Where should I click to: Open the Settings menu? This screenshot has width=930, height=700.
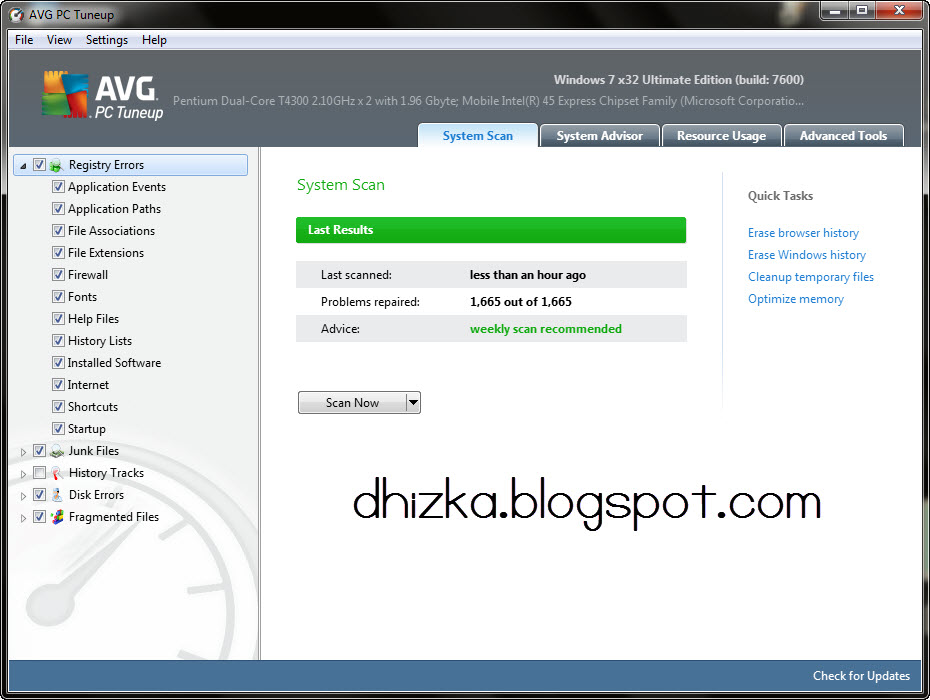[107, 40]
